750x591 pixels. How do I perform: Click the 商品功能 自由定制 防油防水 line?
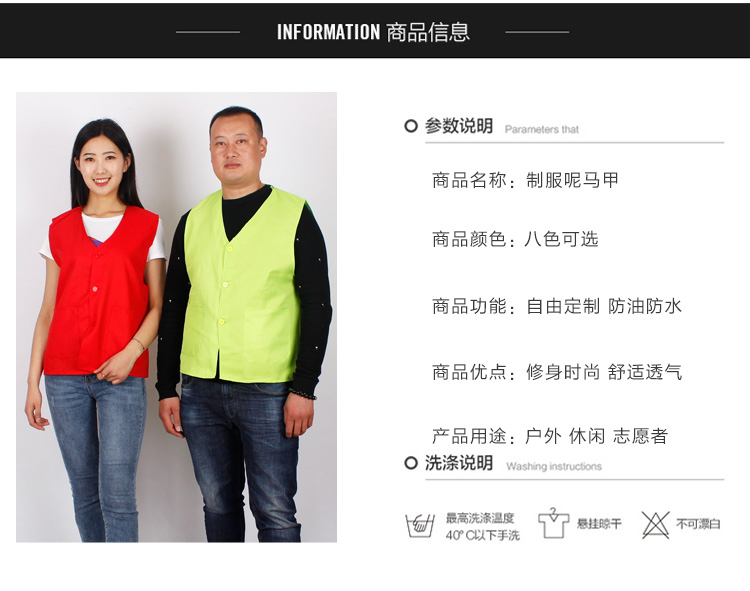coord(557,306)
